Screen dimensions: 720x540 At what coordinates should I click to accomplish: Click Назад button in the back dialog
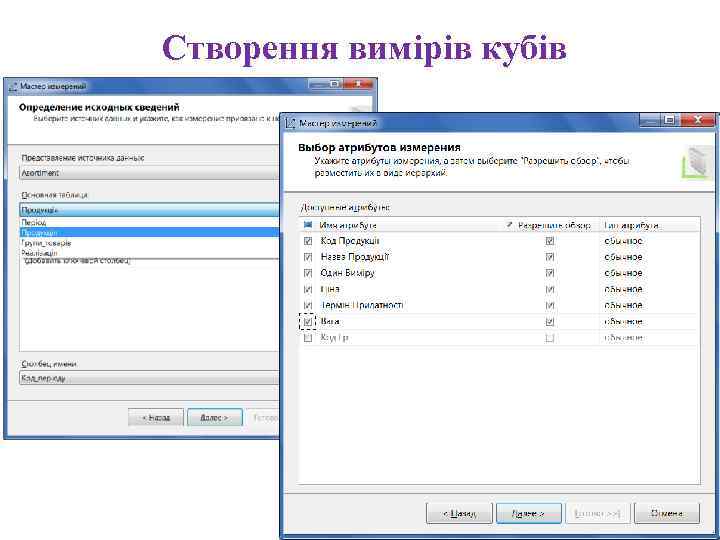156,417
